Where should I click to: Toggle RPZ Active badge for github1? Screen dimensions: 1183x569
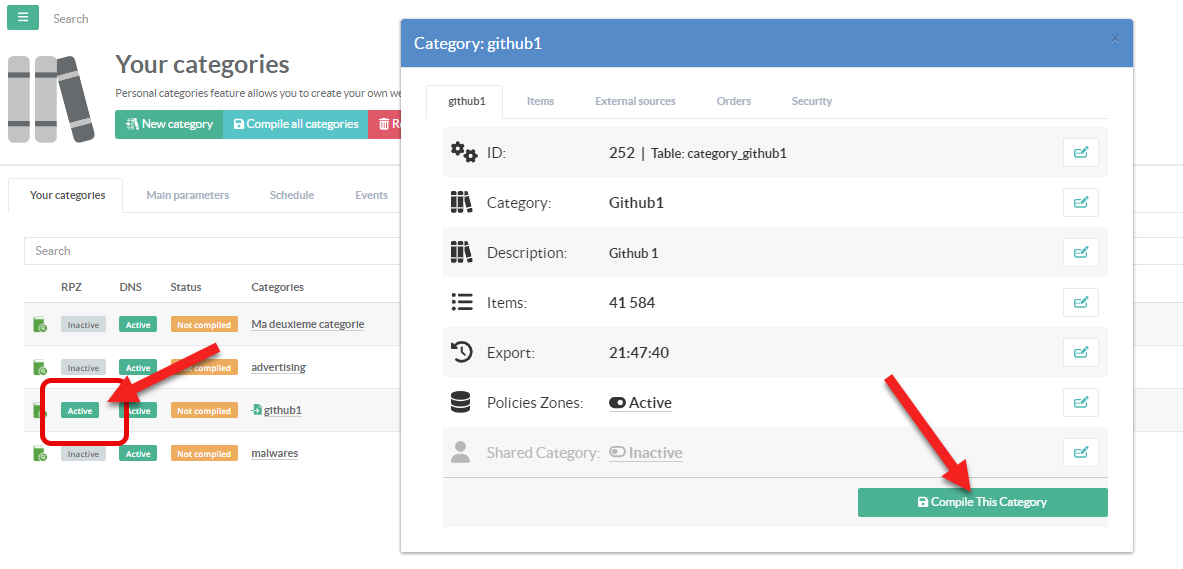80,411
